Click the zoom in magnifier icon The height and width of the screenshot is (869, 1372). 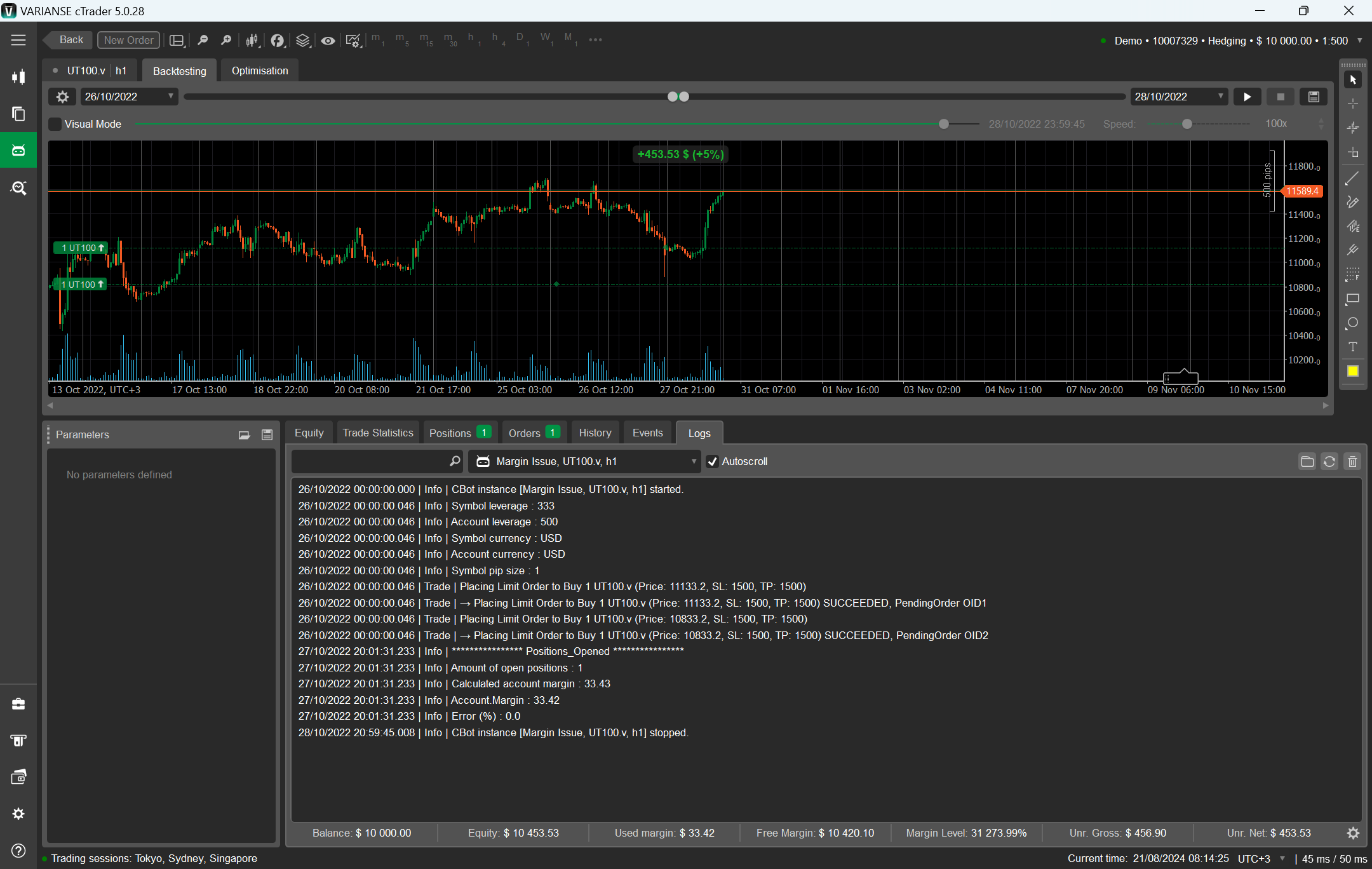[x=225, y=40]
